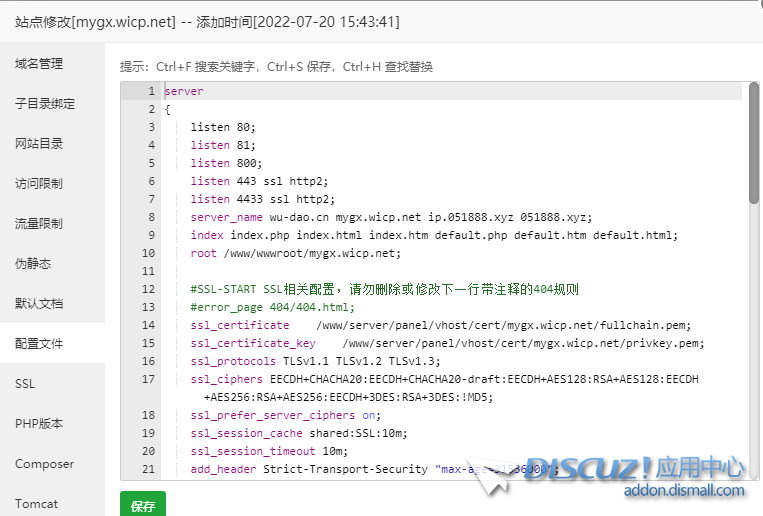Click the ssl_session_timeout 10m line

coord(269,451)
